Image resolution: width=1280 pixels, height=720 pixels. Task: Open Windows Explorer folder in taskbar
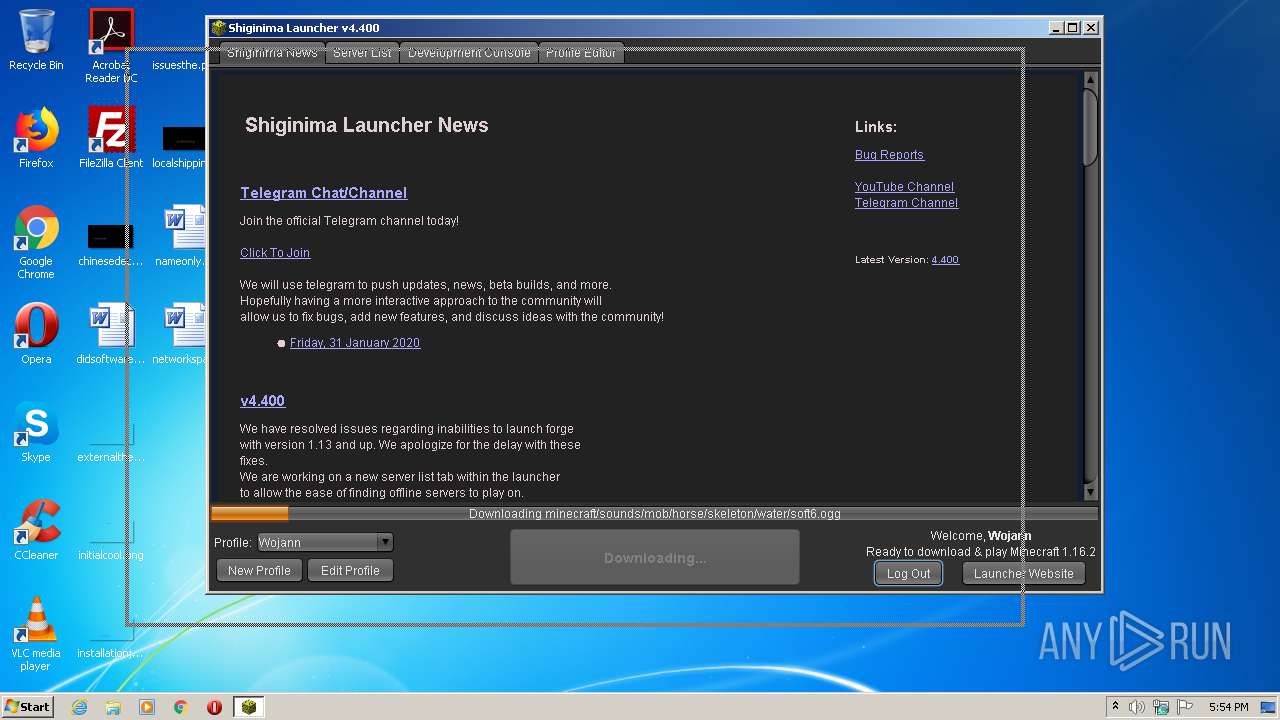pos(113,707)
